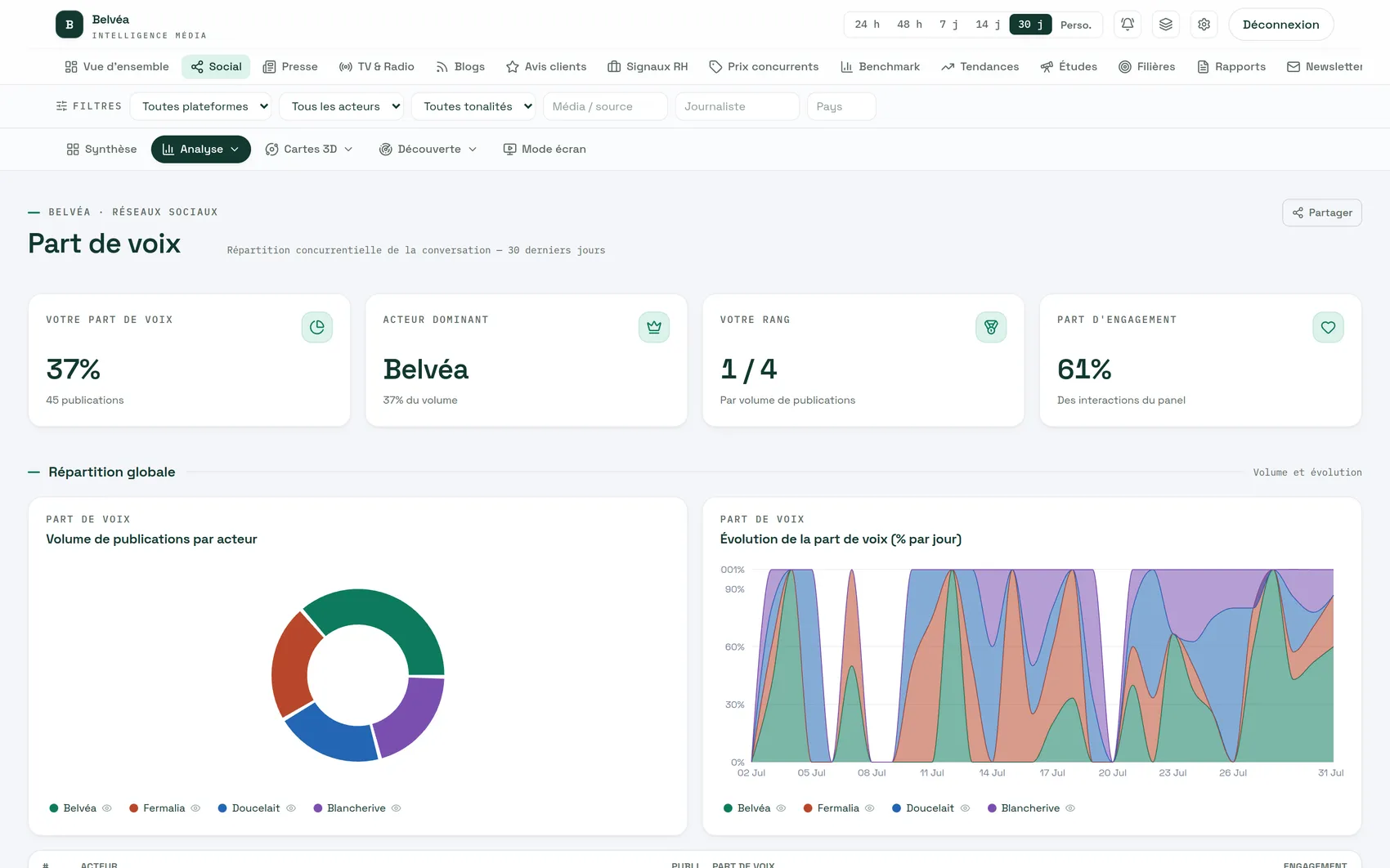Viewport: 1390px width, 868px height.
Task: Open the layers stack icon
Action: (x=1166, y=25)
